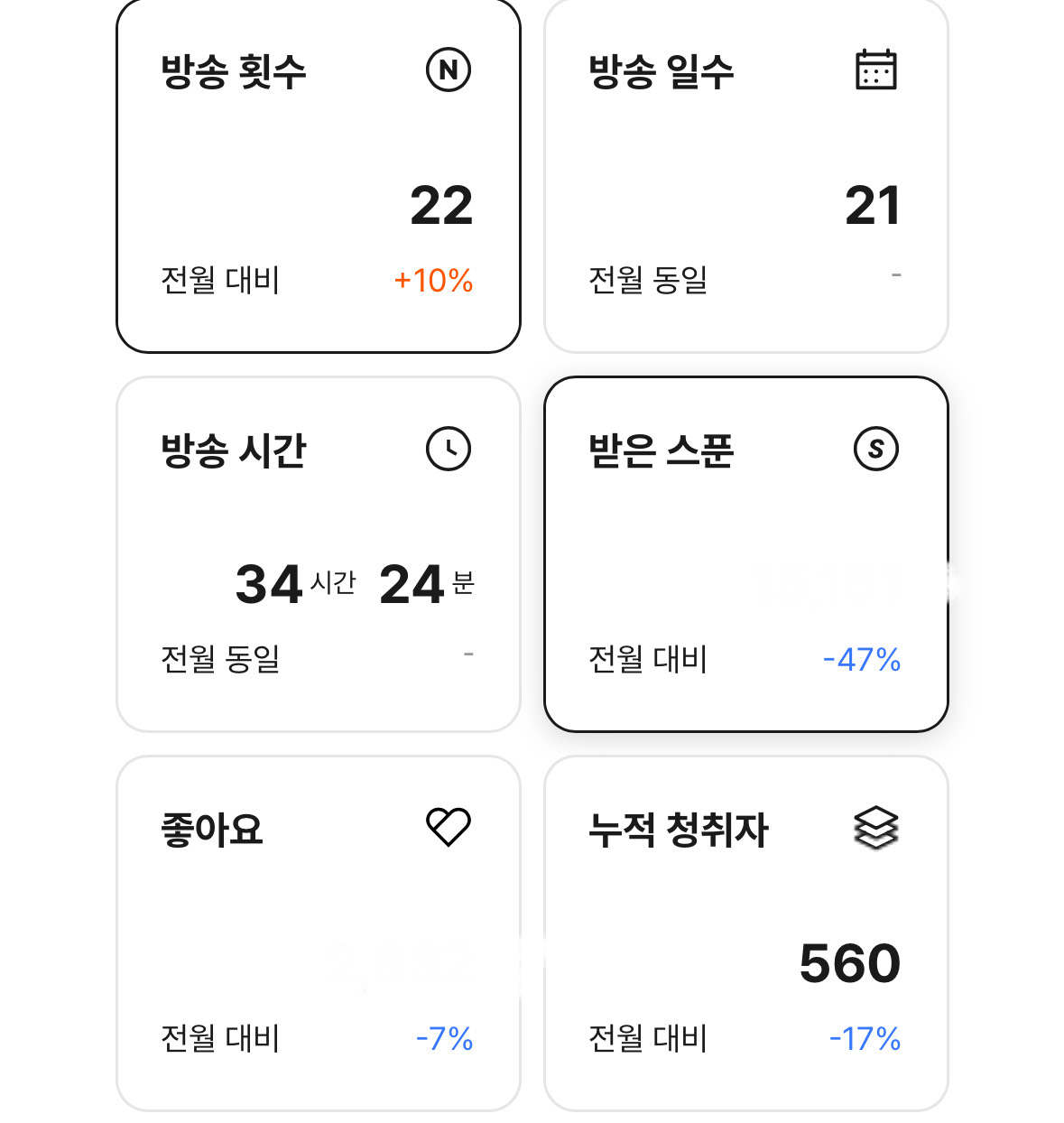The width and height of the screenshot is (1064, 1123).
Task: Click the broadcast count number 22
Action: (441, 206)
